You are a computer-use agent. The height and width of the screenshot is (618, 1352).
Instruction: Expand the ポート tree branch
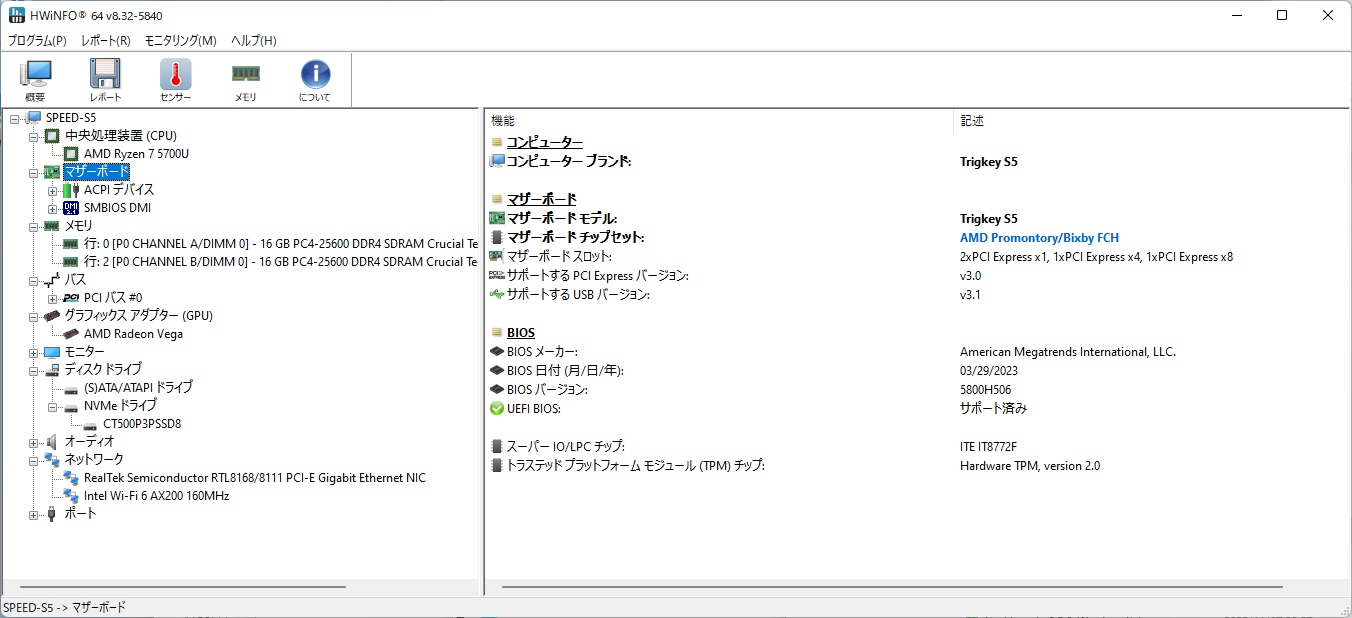tap(34, 514)
